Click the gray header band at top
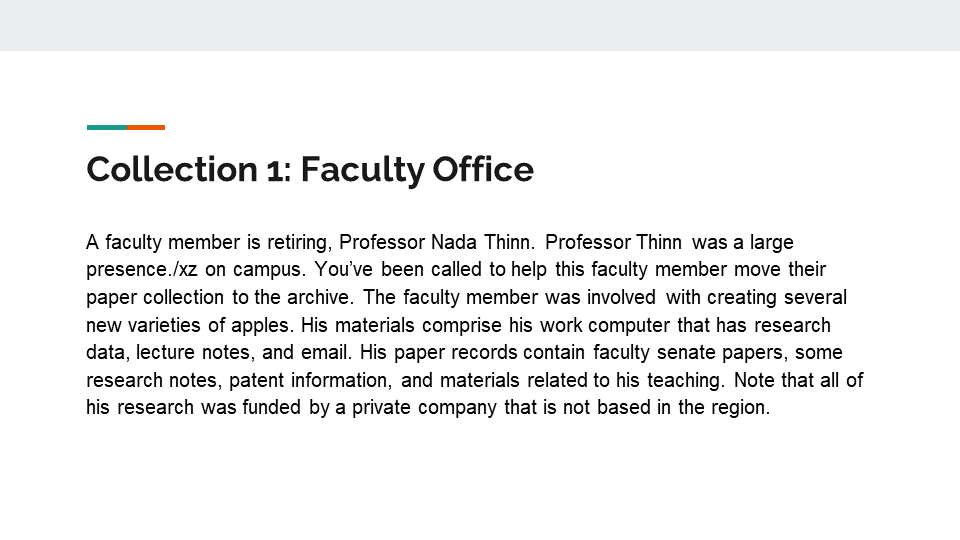 click(480, 25)
